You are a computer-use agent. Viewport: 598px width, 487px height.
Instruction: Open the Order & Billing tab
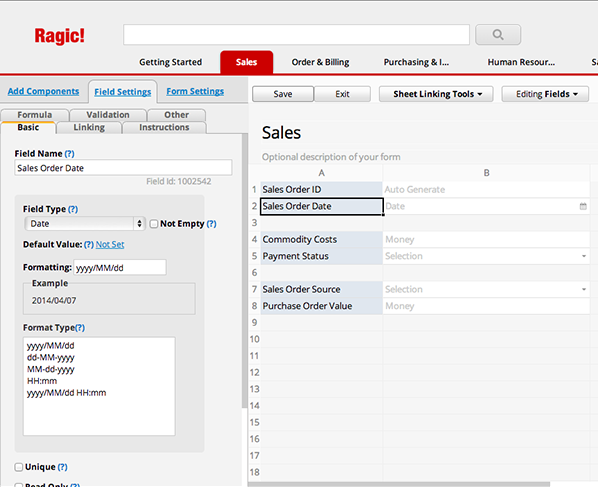point(320,62)
